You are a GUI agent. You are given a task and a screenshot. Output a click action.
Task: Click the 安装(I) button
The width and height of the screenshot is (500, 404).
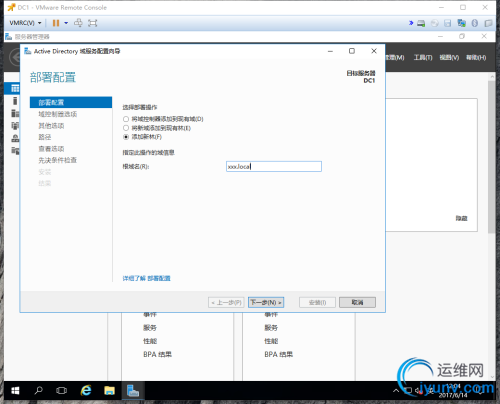[x=317, y=302]
